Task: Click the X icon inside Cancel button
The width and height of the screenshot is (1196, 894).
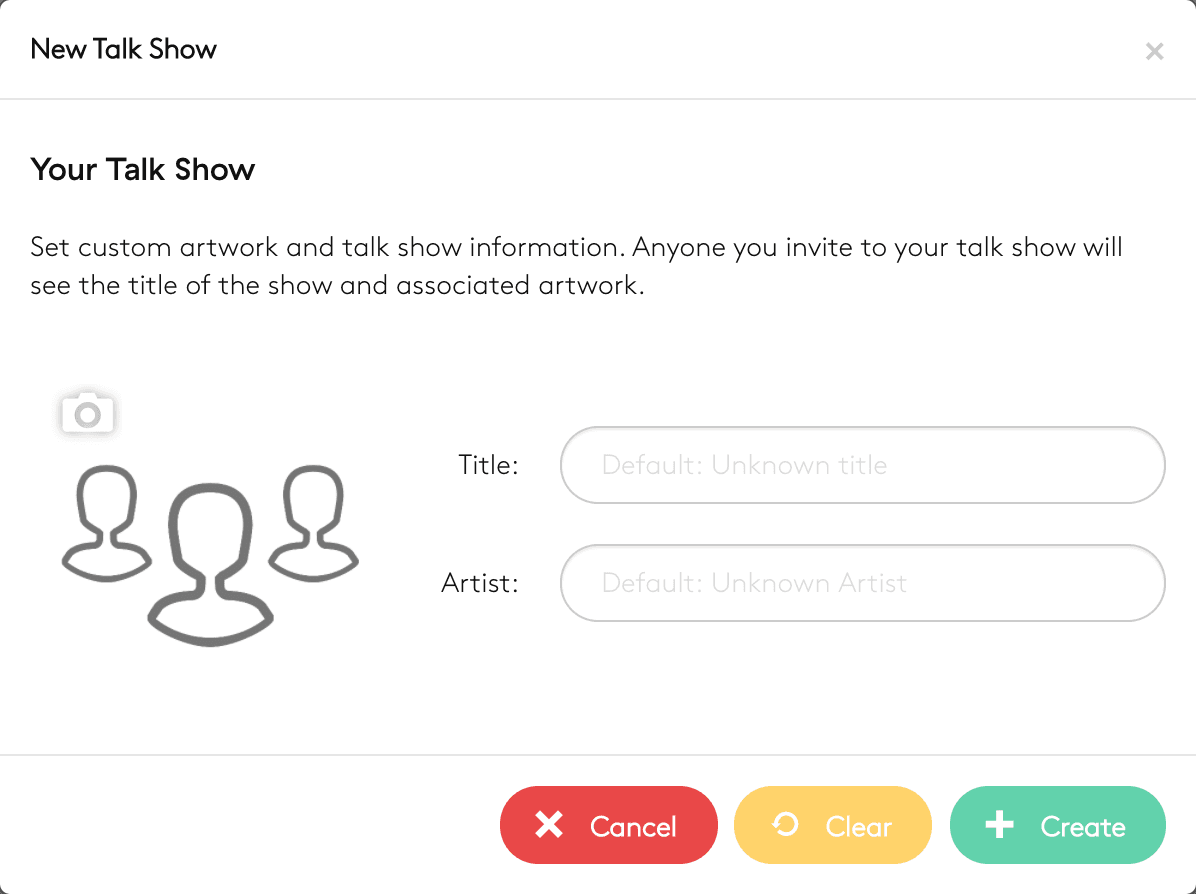Action: (549, 825)
